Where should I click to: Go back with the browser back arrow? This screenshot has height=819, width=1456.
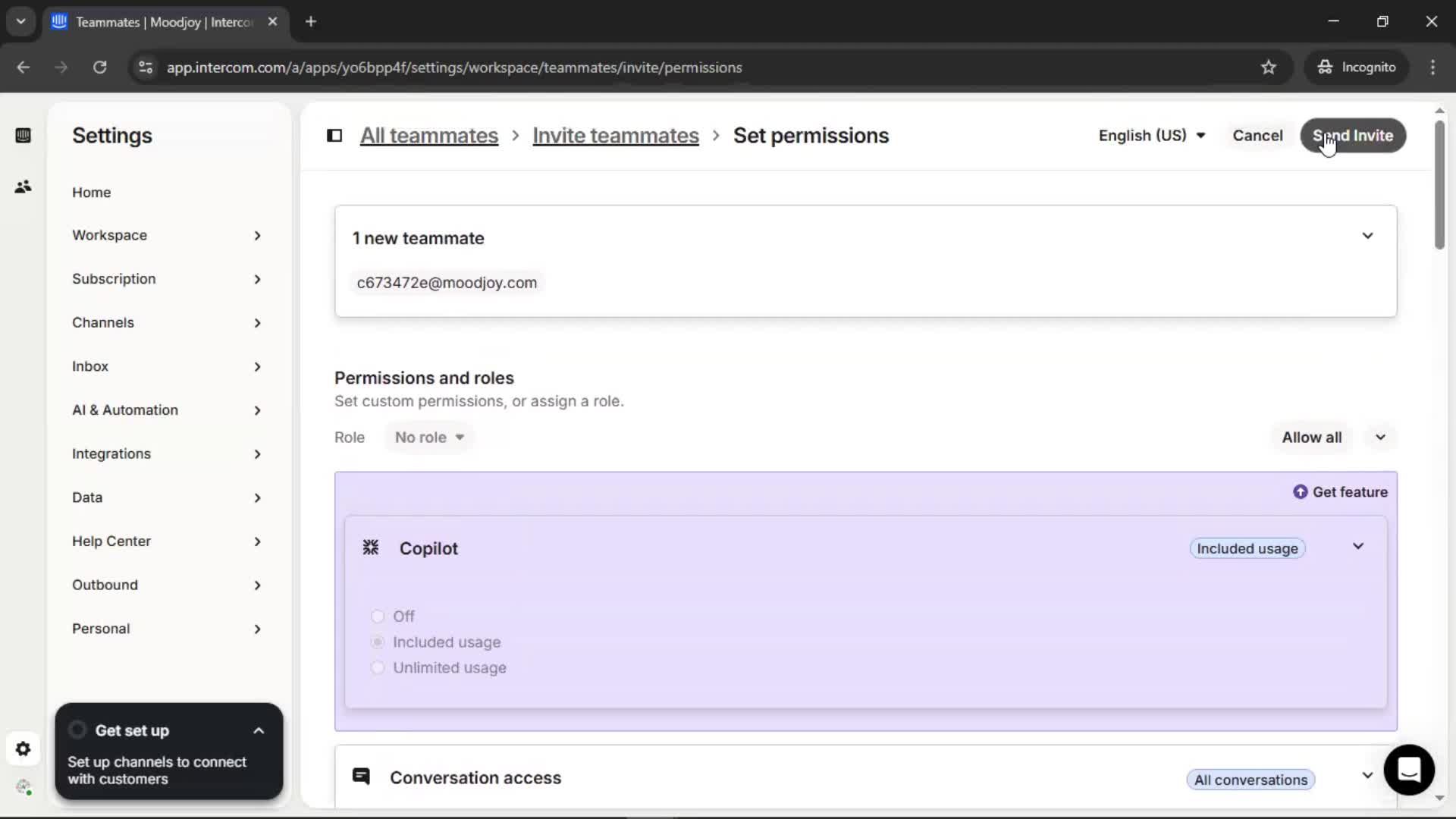pyautogui.click(x=24, y=67)
